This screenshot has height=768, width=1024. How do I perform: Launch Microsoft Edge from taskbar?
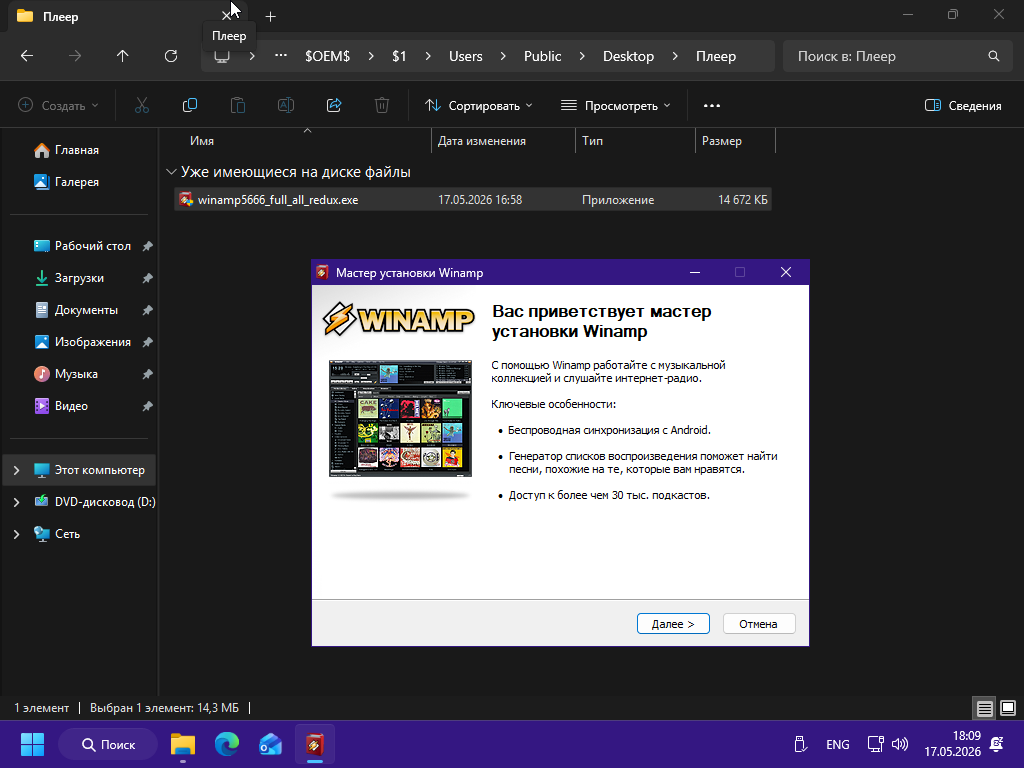[227, 744]
